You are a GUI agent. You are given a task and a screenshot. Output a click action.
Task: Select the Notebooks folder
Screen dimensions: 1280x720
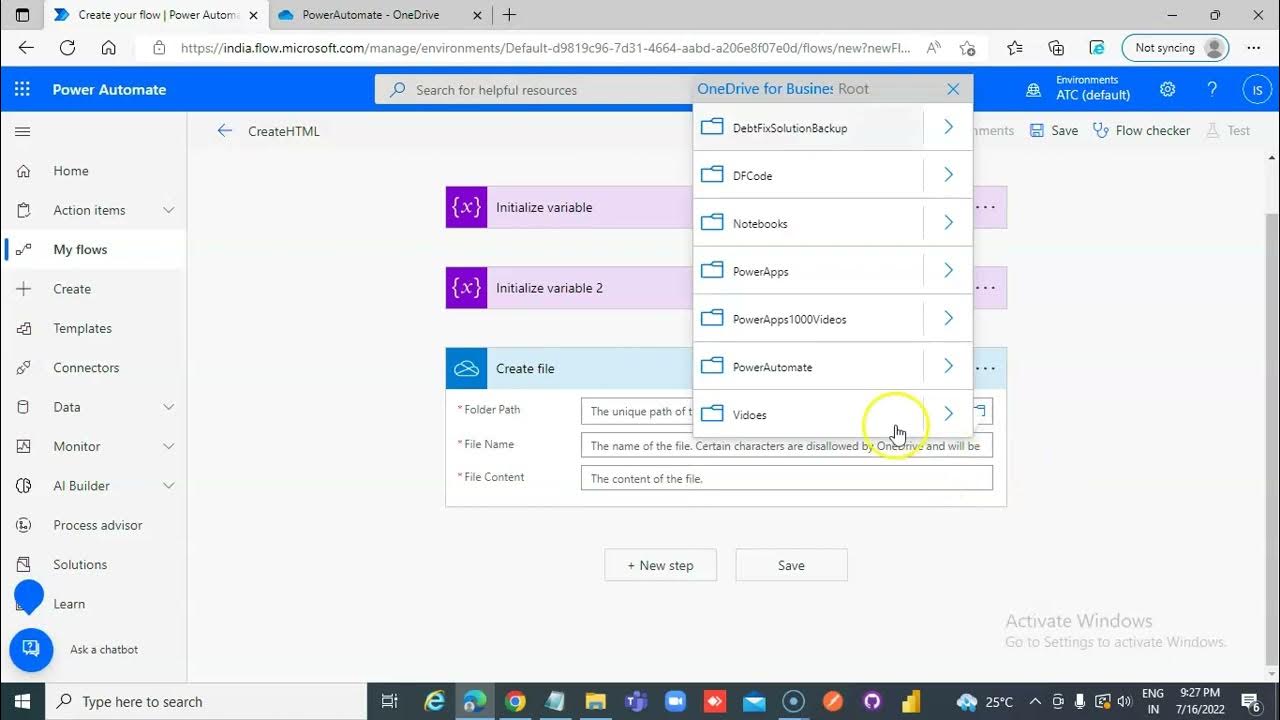[808, 223]
